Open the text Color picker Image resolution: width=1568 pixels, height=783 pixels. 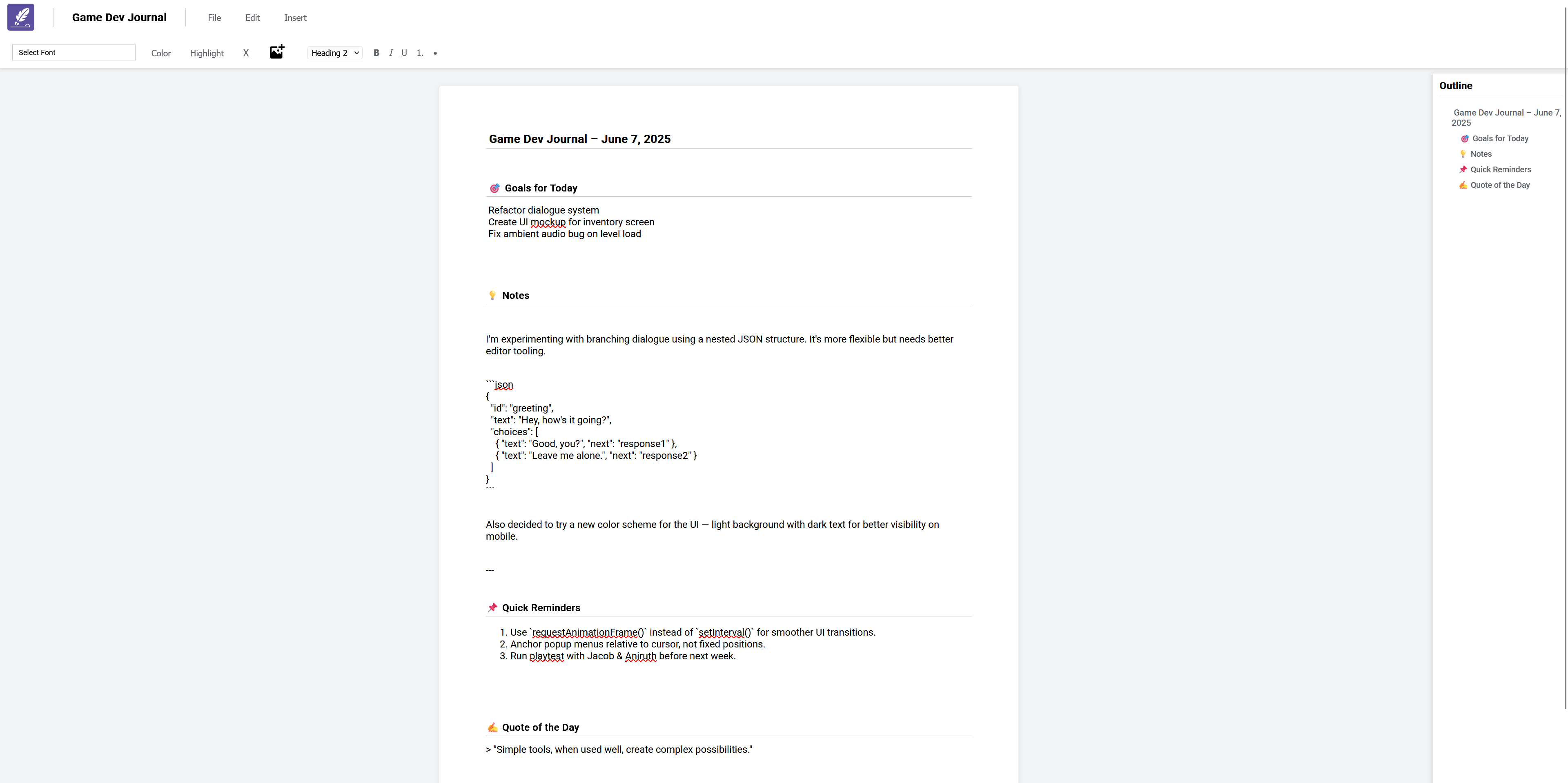tap(161, 53)
